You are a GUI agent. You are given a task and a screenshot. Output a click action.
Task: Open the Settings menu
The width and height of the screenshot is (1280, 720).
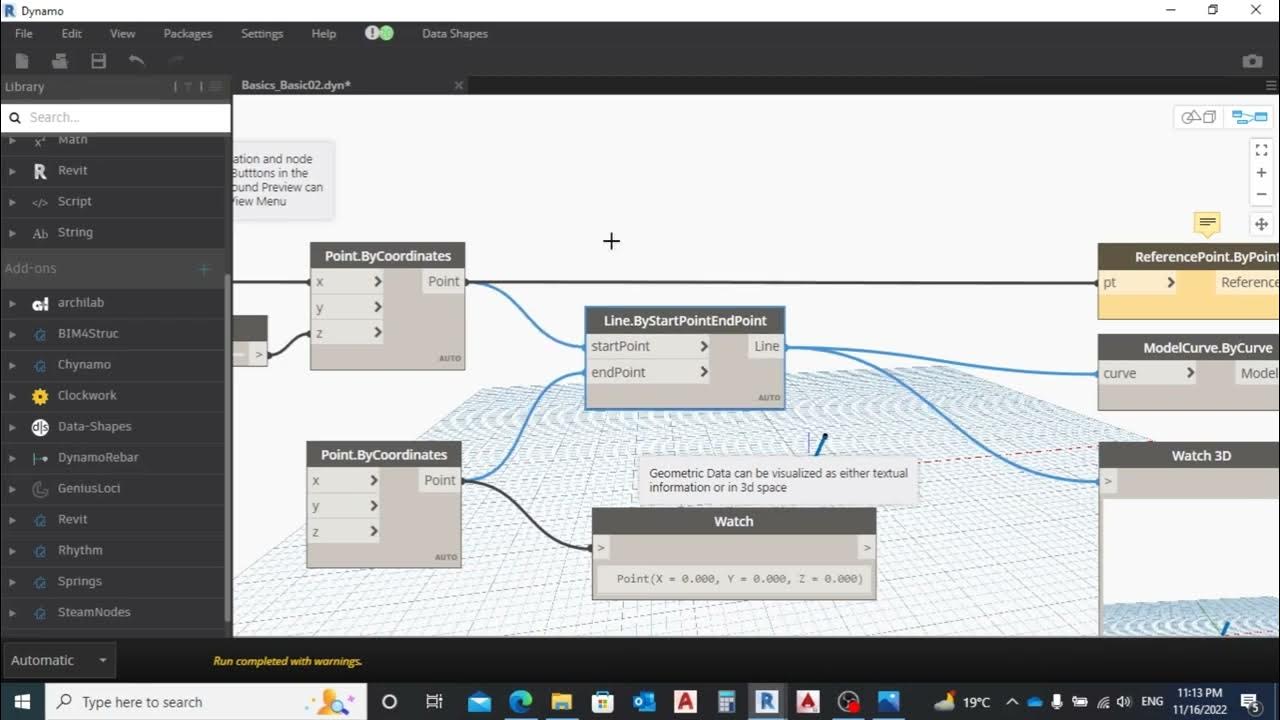(262, 33)
